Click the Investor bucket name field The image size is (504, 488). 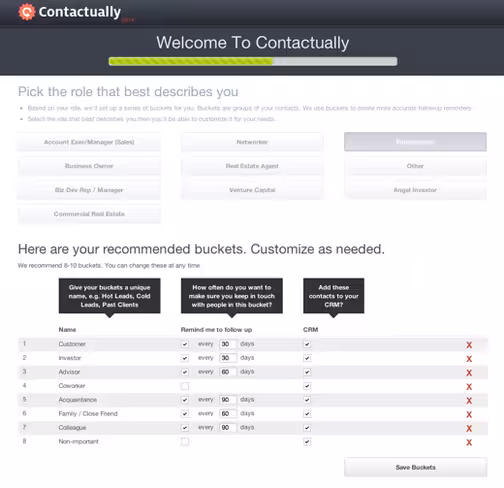pyautogui.click(x=70, y=358)
